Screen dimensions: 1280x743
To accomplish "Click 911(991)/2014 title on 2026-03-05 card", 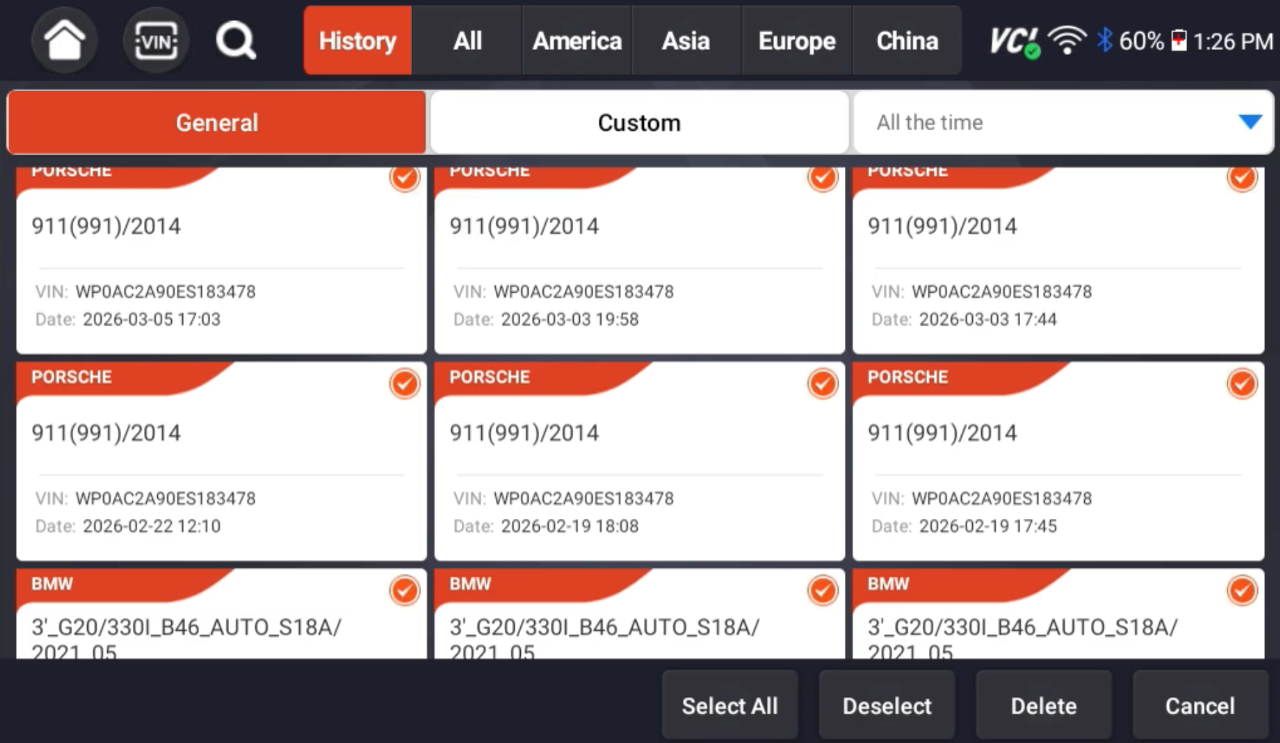I will [x=106, y=226].
